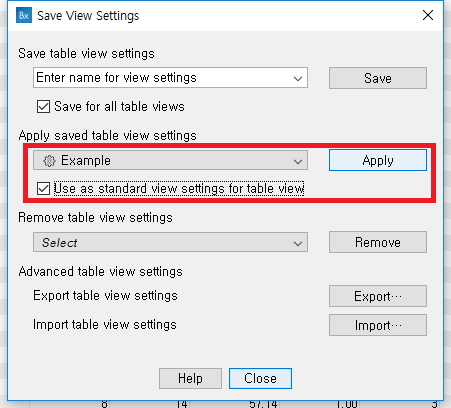451x408 pixels.
Task: Click the Save button
Action: [x=378, y=78]
